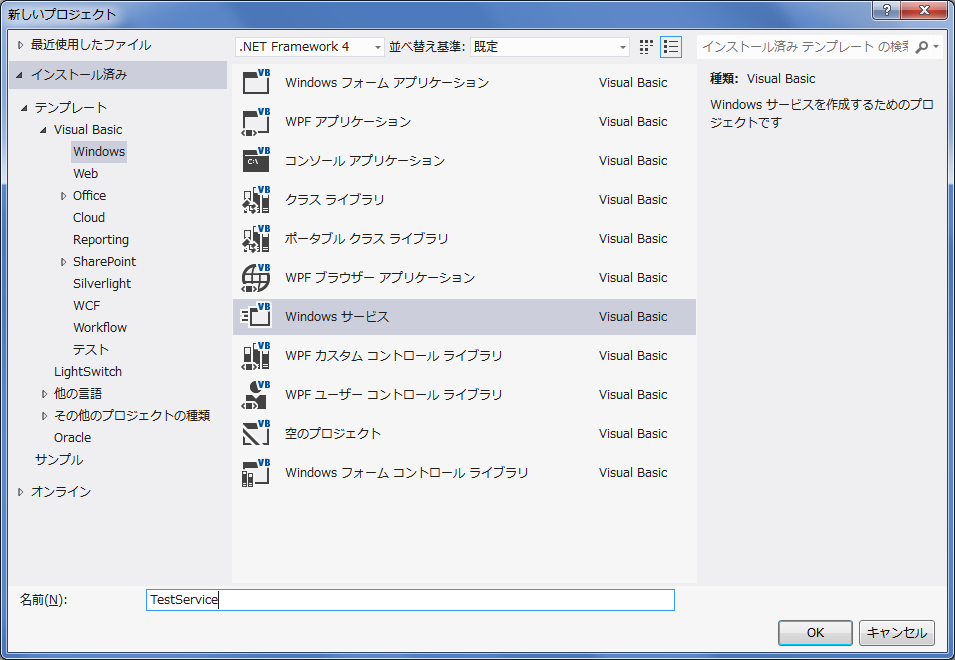This screenshot has width=955, height=660.
Task: Select the サンプル node
Action: point(58,460)
